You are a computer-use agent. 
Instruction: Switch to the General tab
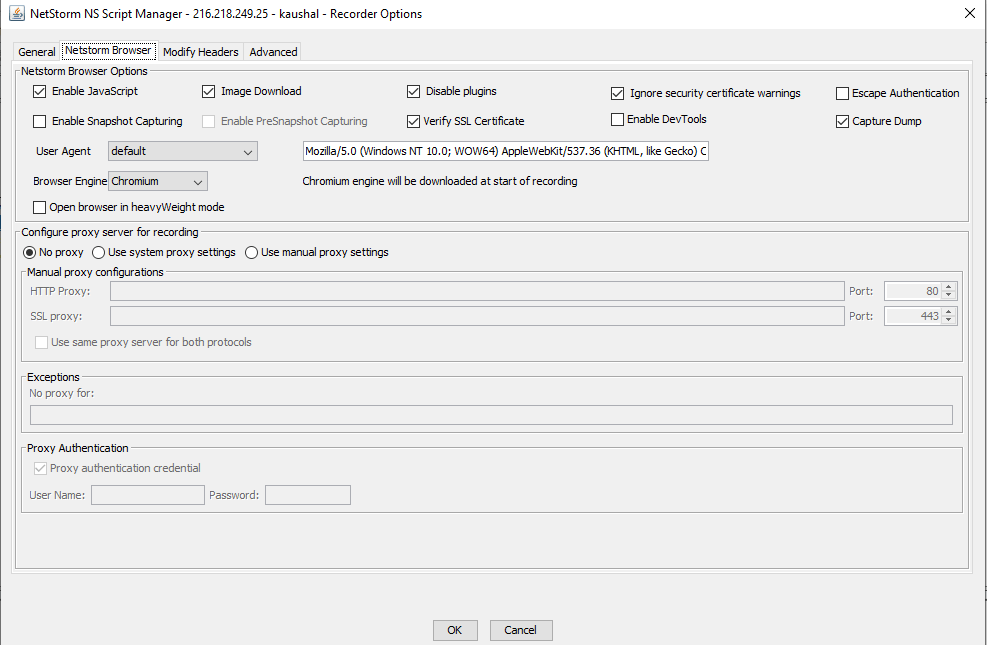coord(37,52)
